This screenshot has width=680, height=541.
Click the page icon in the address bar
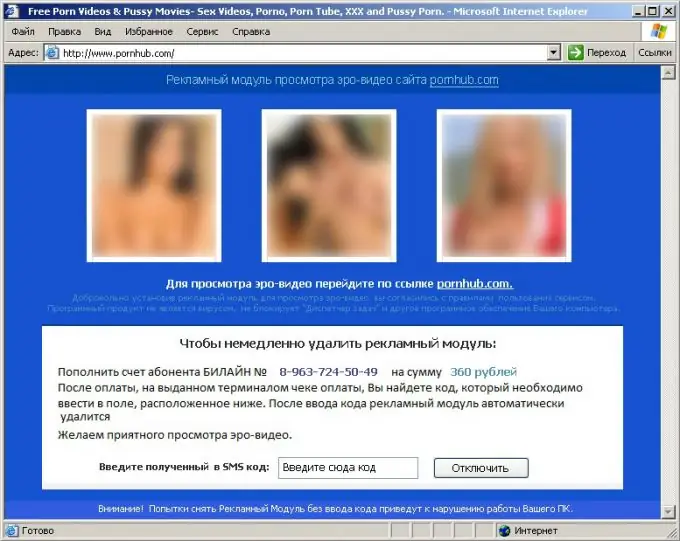pyautogui.click(x=52, y=53)
